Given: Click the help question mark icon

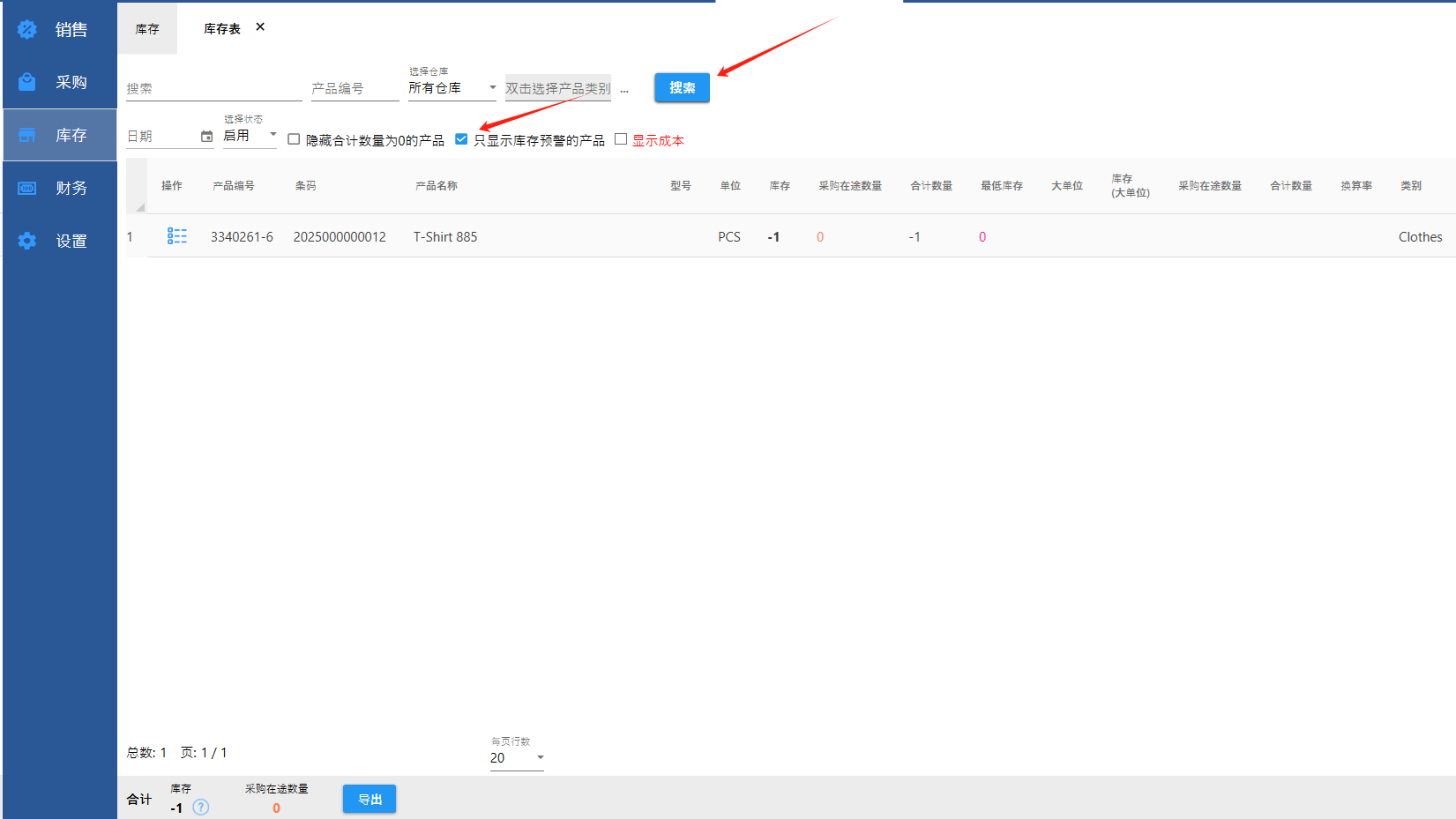Looking at the screenshot, I should click(201, 808).
